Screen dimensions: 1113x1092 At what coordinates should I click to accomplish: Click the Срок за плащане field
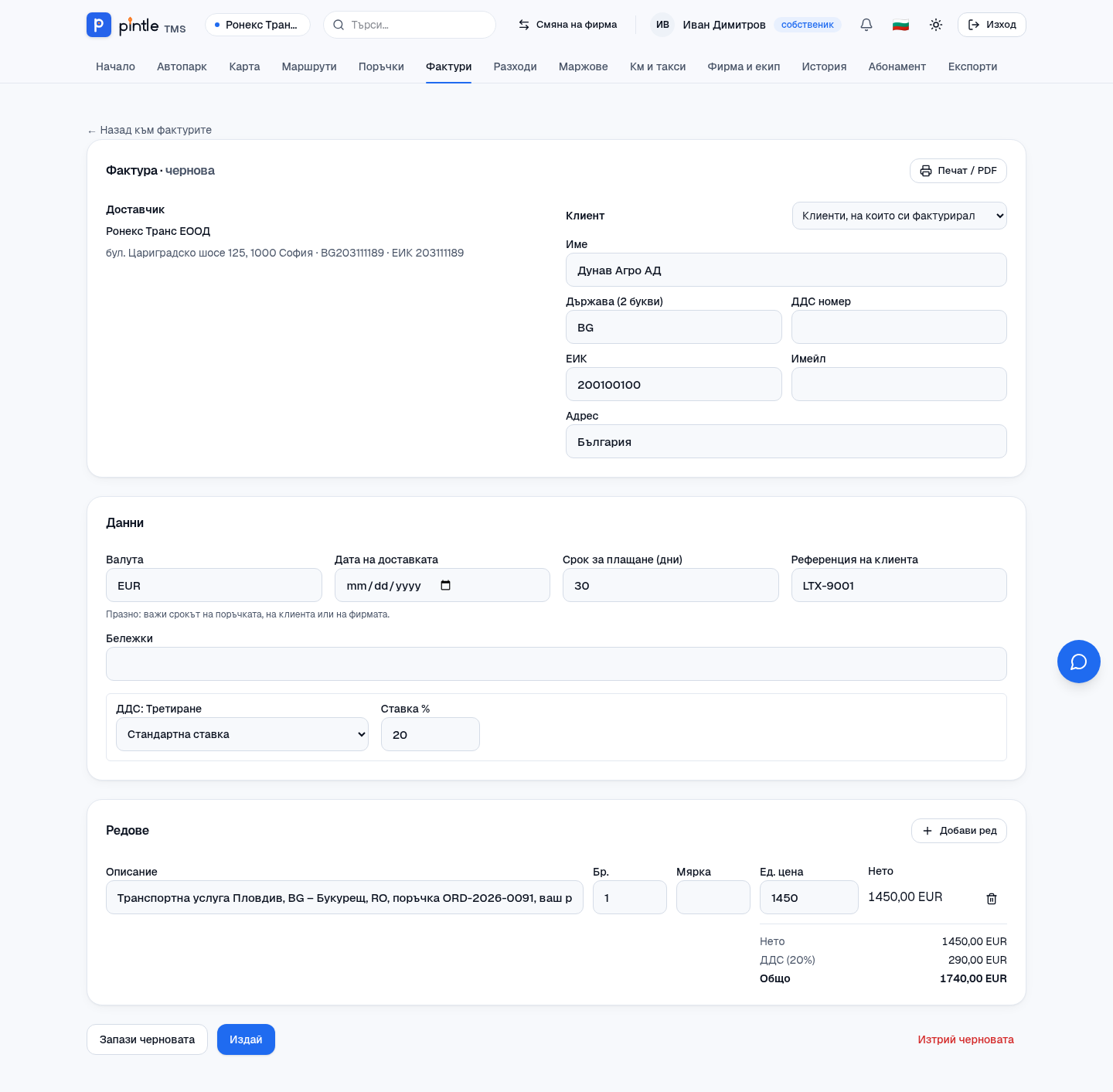[x=670, y=585]
